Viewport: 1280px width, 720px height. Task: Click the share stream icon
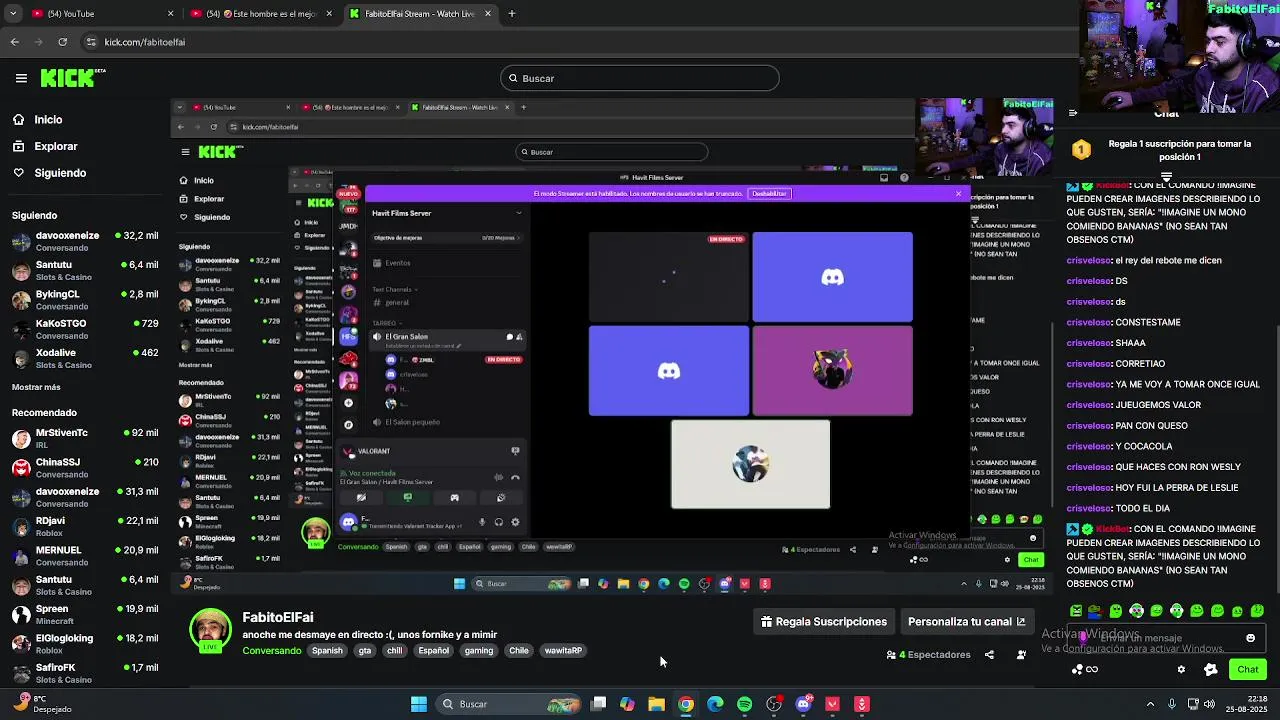tap(989, 655)
